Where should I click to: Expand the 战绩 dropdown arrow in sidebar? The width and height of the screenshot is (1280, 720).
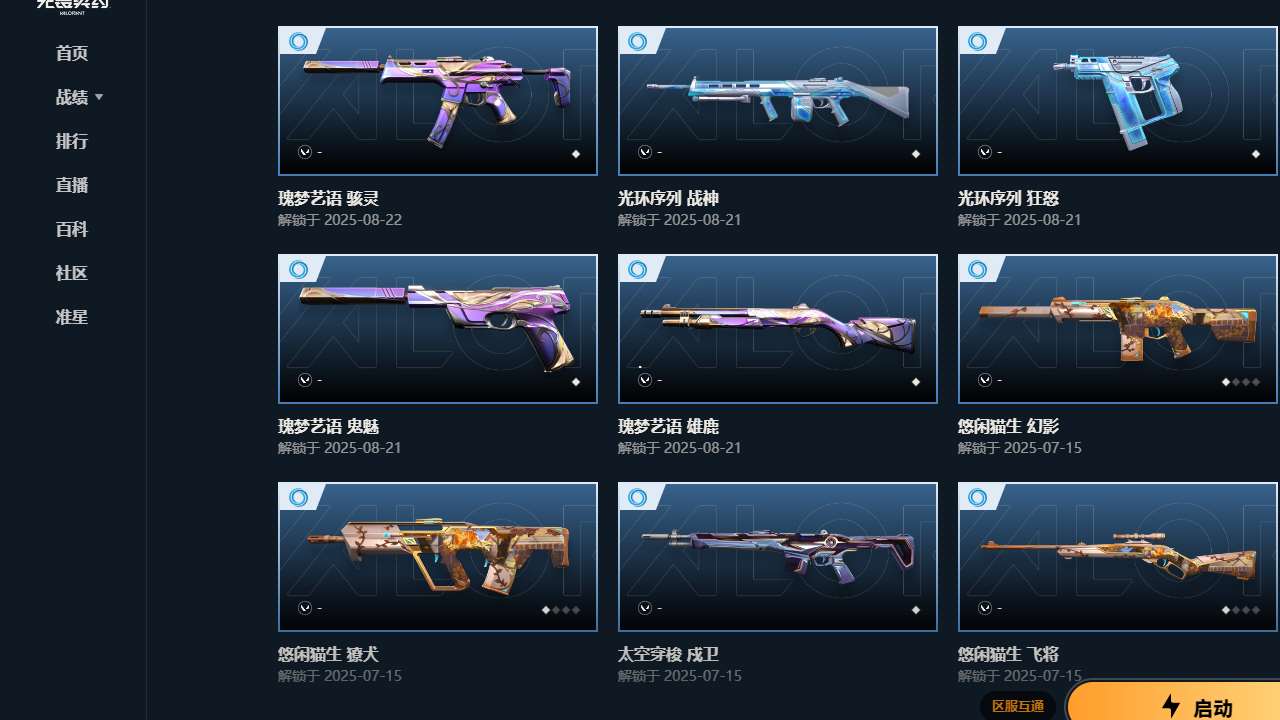click(99, 98)
